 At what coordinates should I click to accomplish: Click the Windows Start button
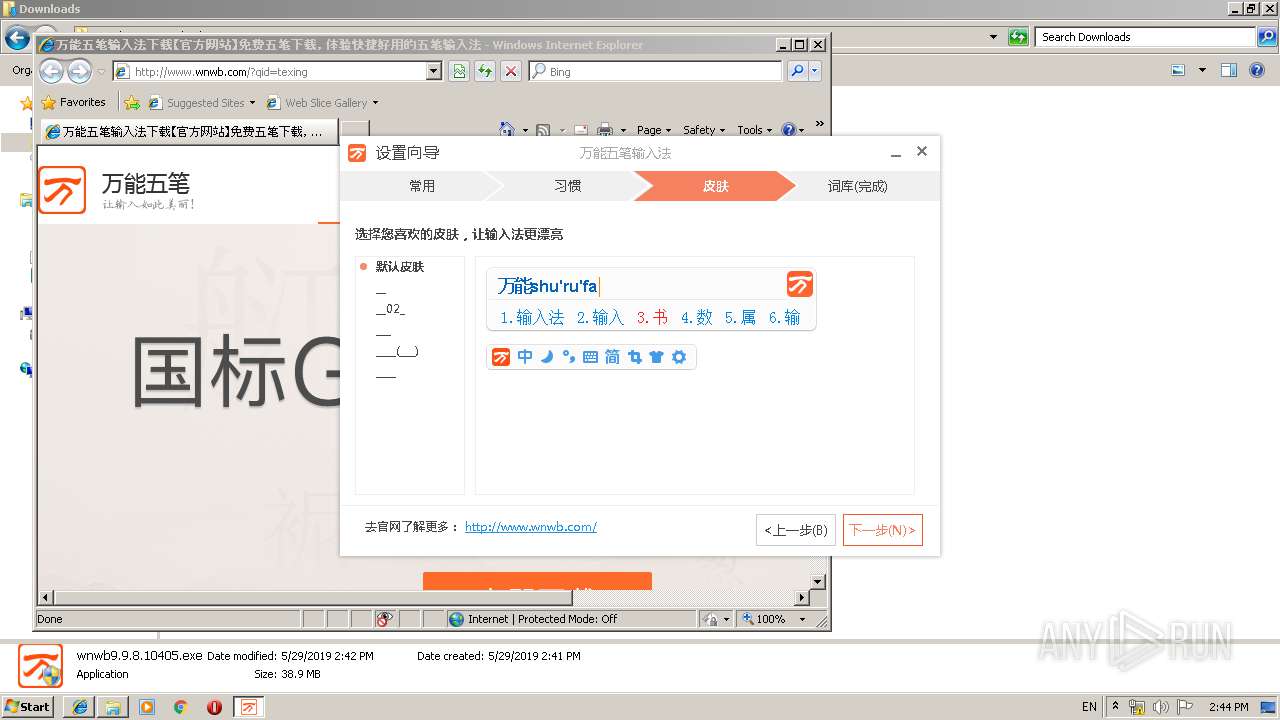27,706
